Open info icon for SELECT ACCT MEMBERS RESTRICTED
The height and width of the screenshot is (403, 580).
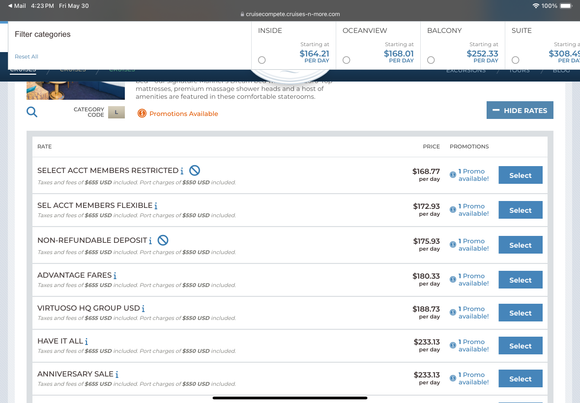(x=182, y=171)
